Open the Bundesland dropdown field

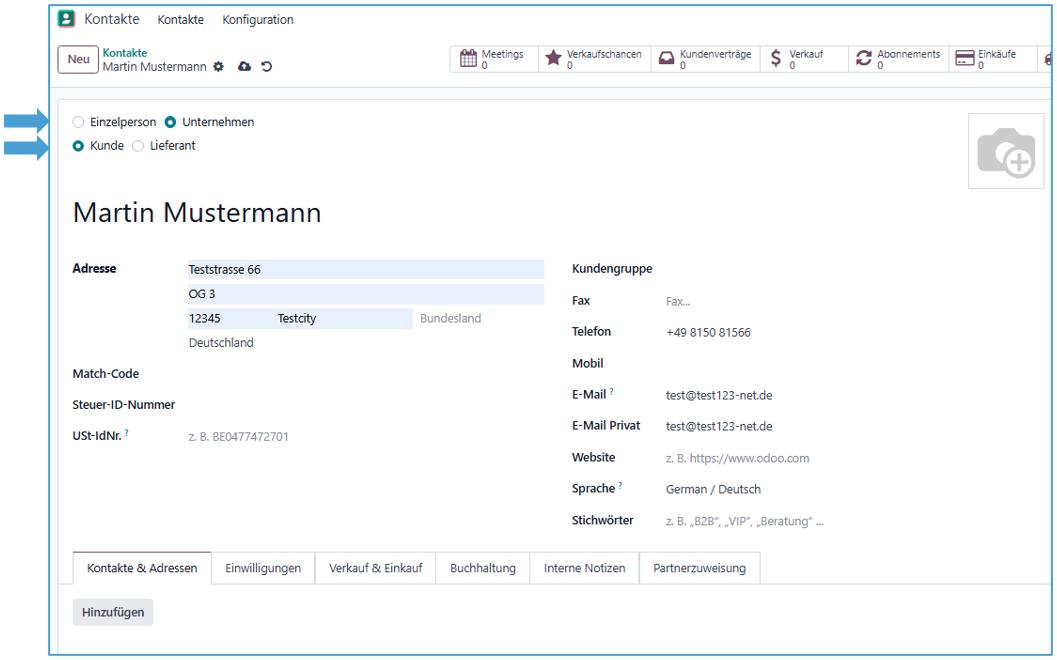pos(476,318)
